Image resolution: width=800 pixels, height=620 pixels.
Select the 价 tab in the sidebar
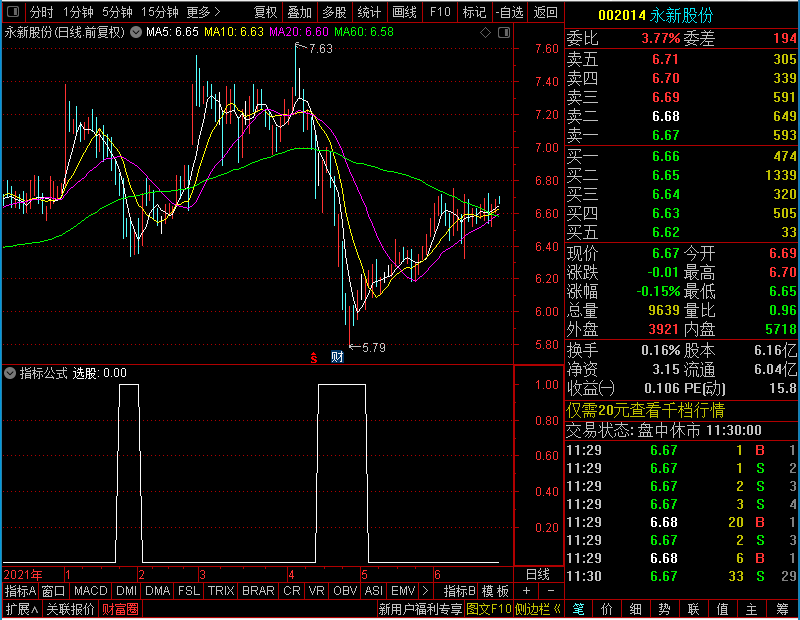(x=607, y=609)
